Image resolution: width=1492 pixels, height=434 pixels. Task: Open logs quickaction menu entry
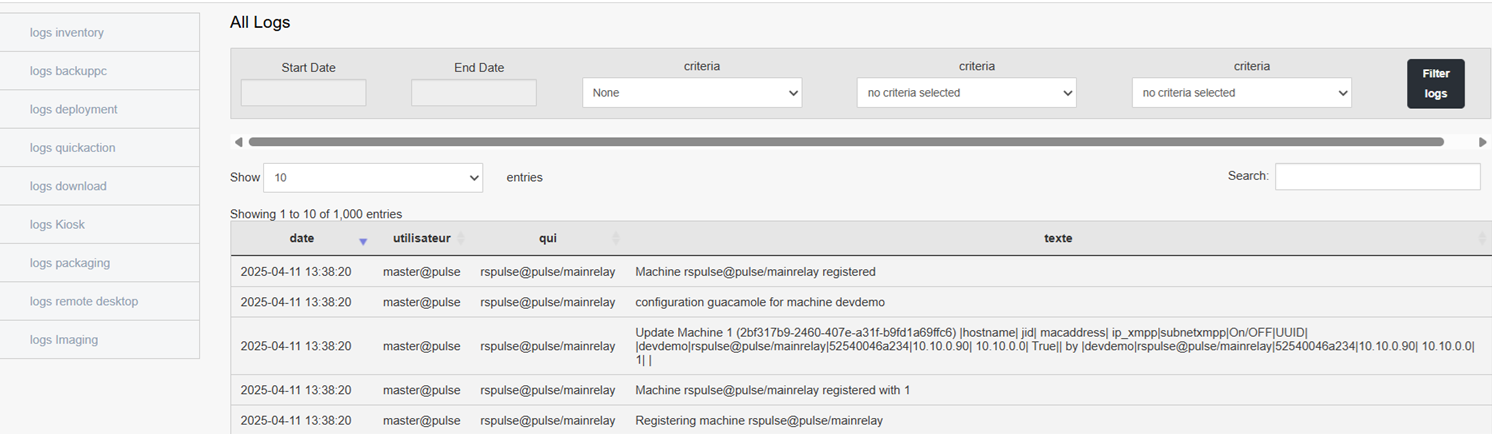tap(100, 148)
